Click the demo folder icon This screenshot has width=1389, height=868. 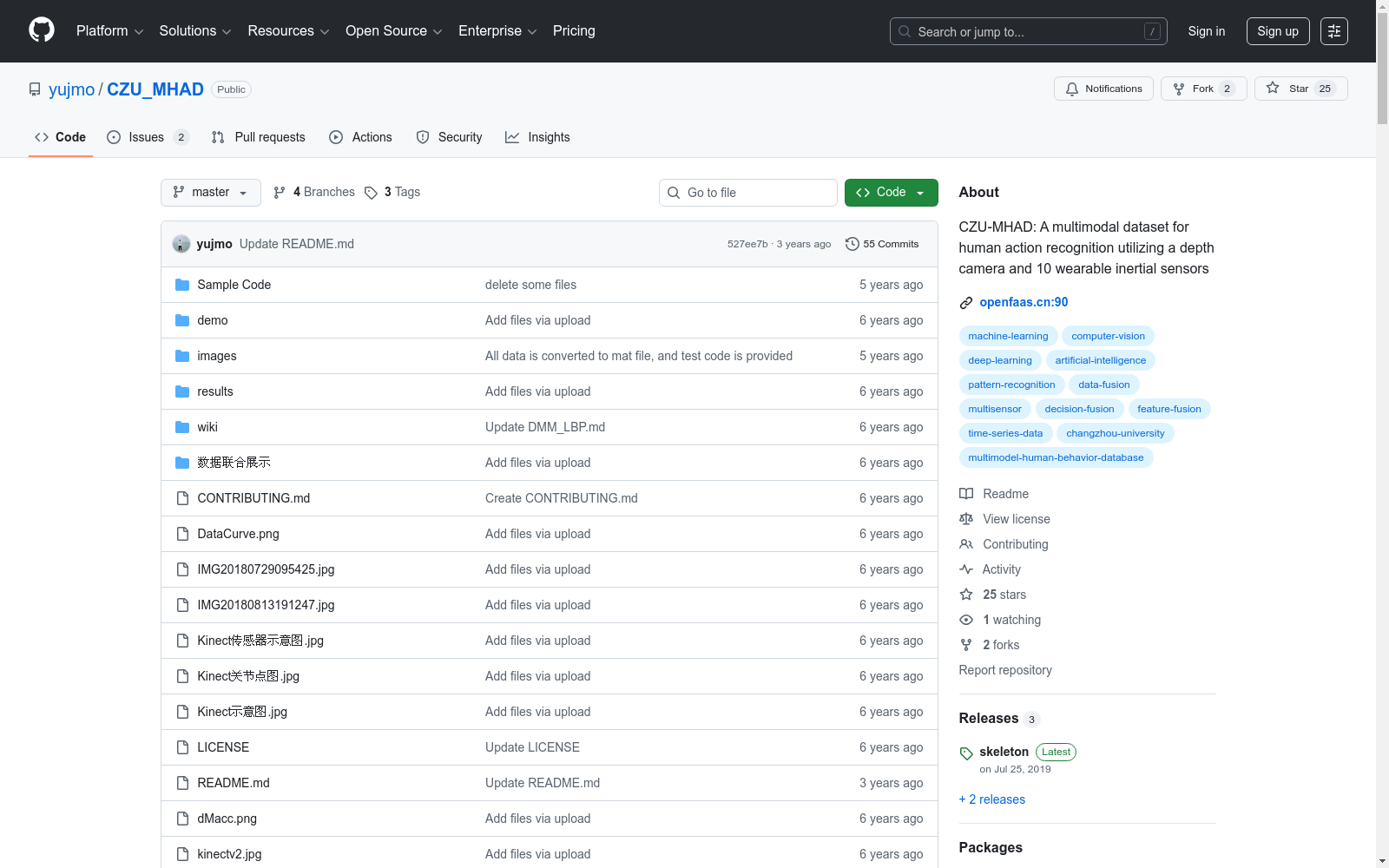point(182,320)
